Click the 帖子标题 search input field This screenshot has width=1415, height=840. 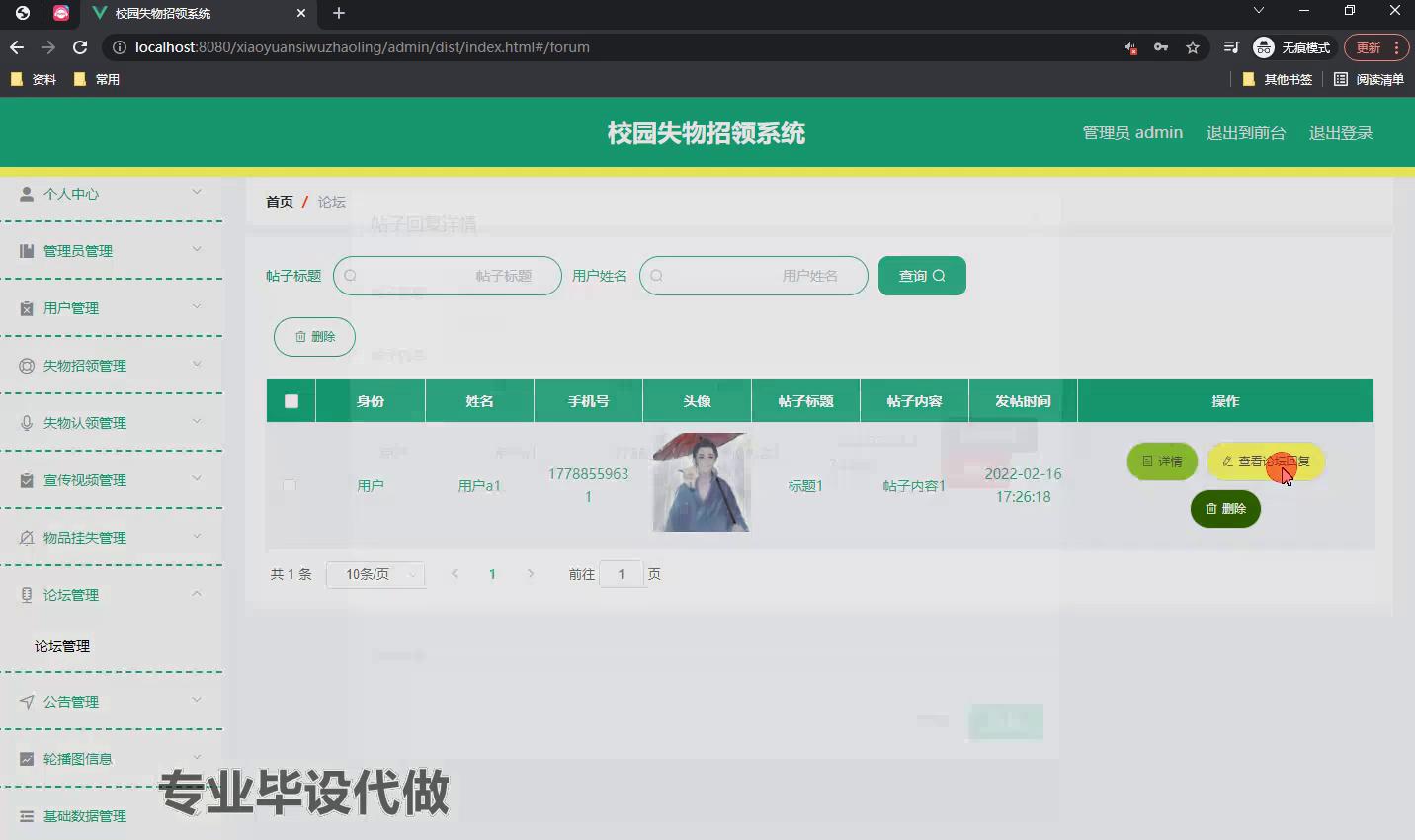[x=448, y=276]
